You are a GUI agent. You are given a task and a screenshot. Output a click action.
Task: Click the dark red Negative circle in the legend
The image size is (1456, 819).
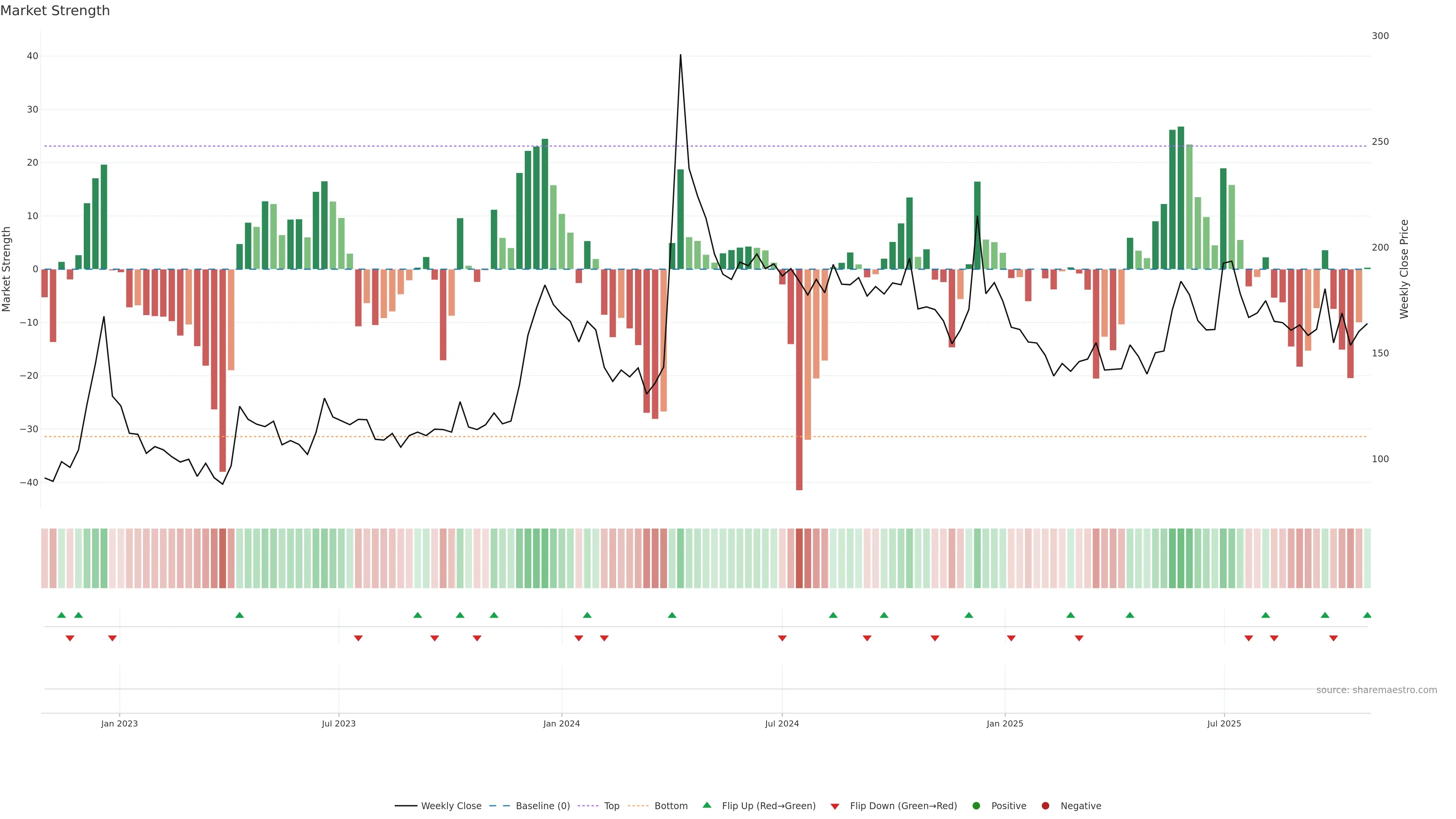tap(1045, 805)
